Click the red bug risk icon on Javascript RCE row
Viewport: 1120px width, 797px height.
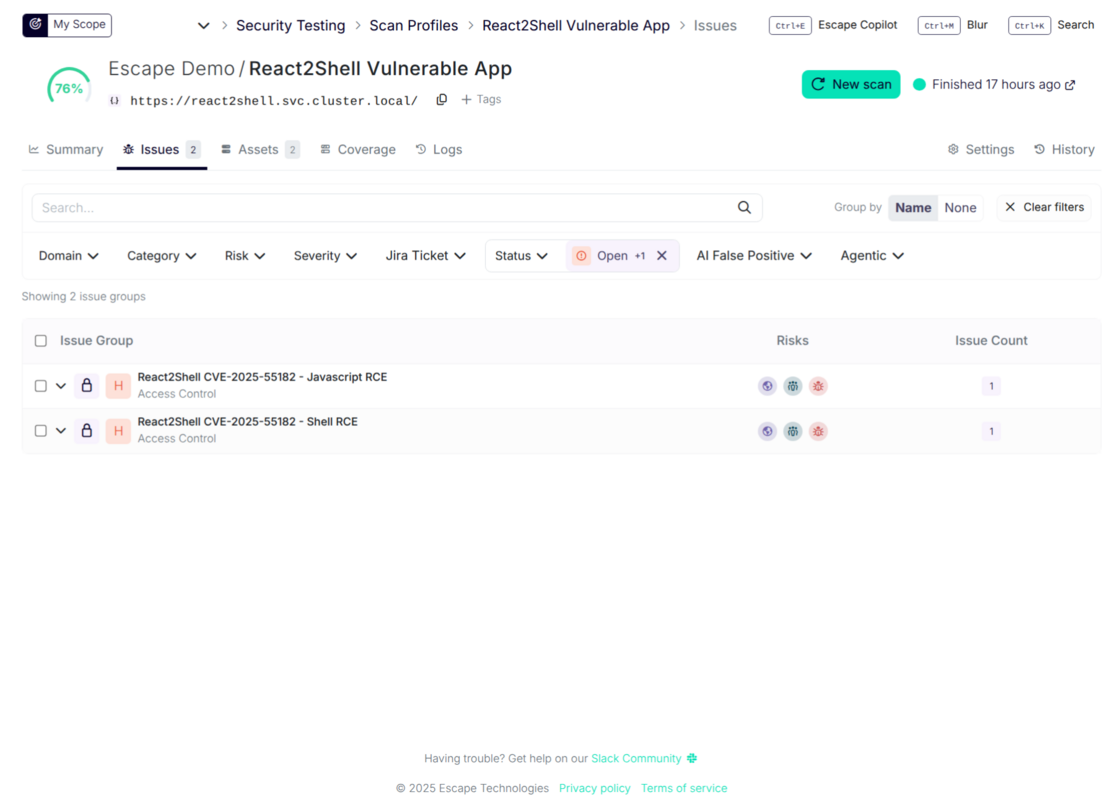pos(819,386)
